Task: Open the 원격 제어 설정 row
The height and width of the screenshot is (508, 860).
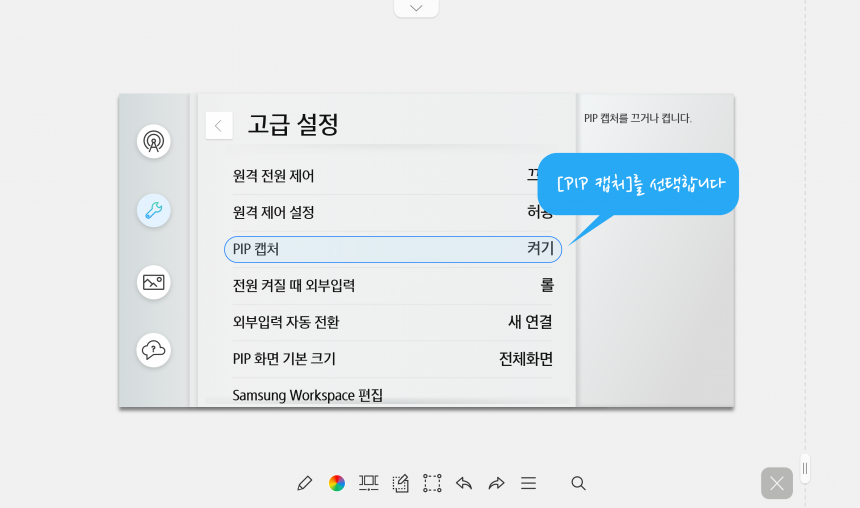Action: [x=393, y=212]
